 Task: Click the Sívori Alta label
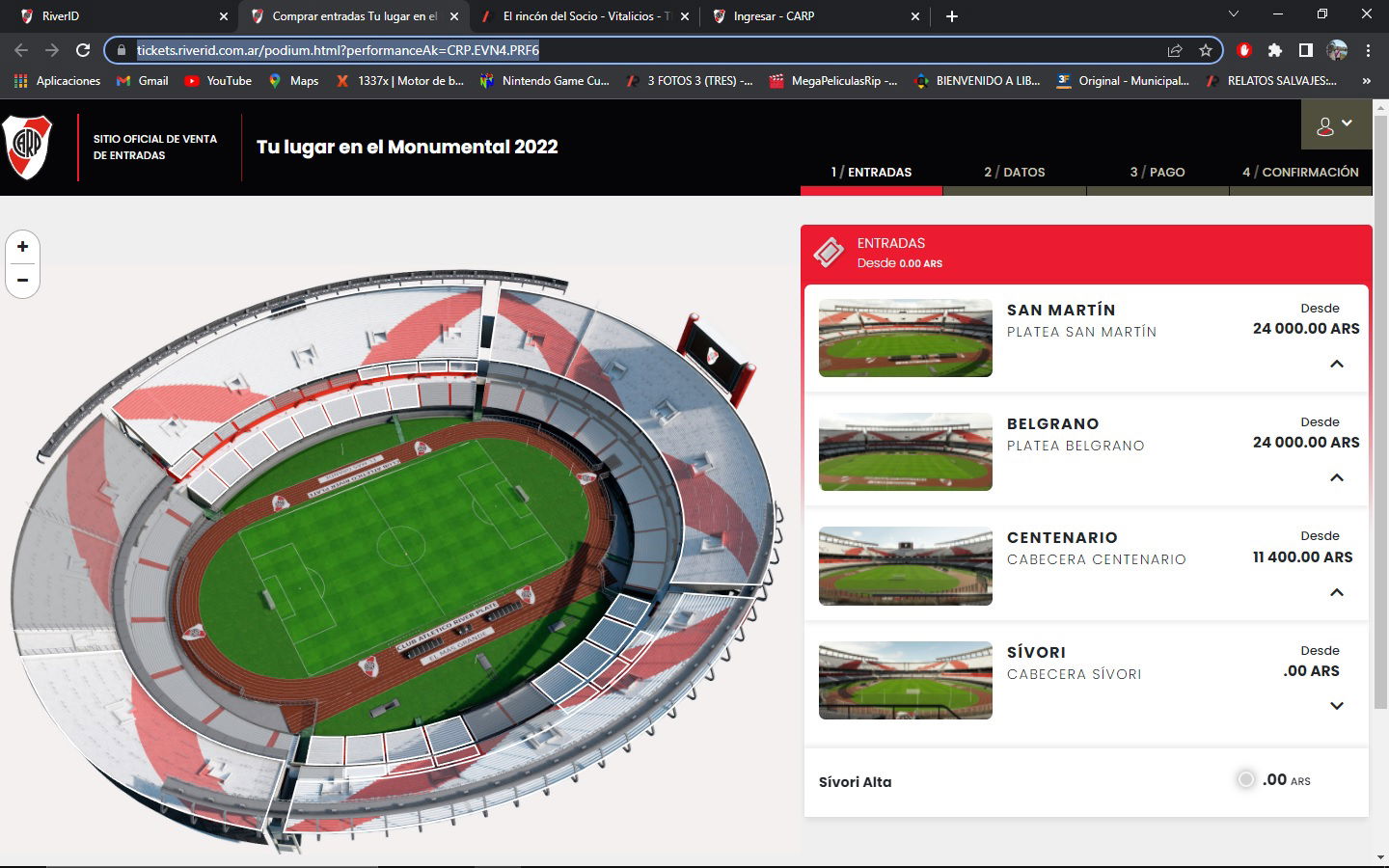coord(856,782)
